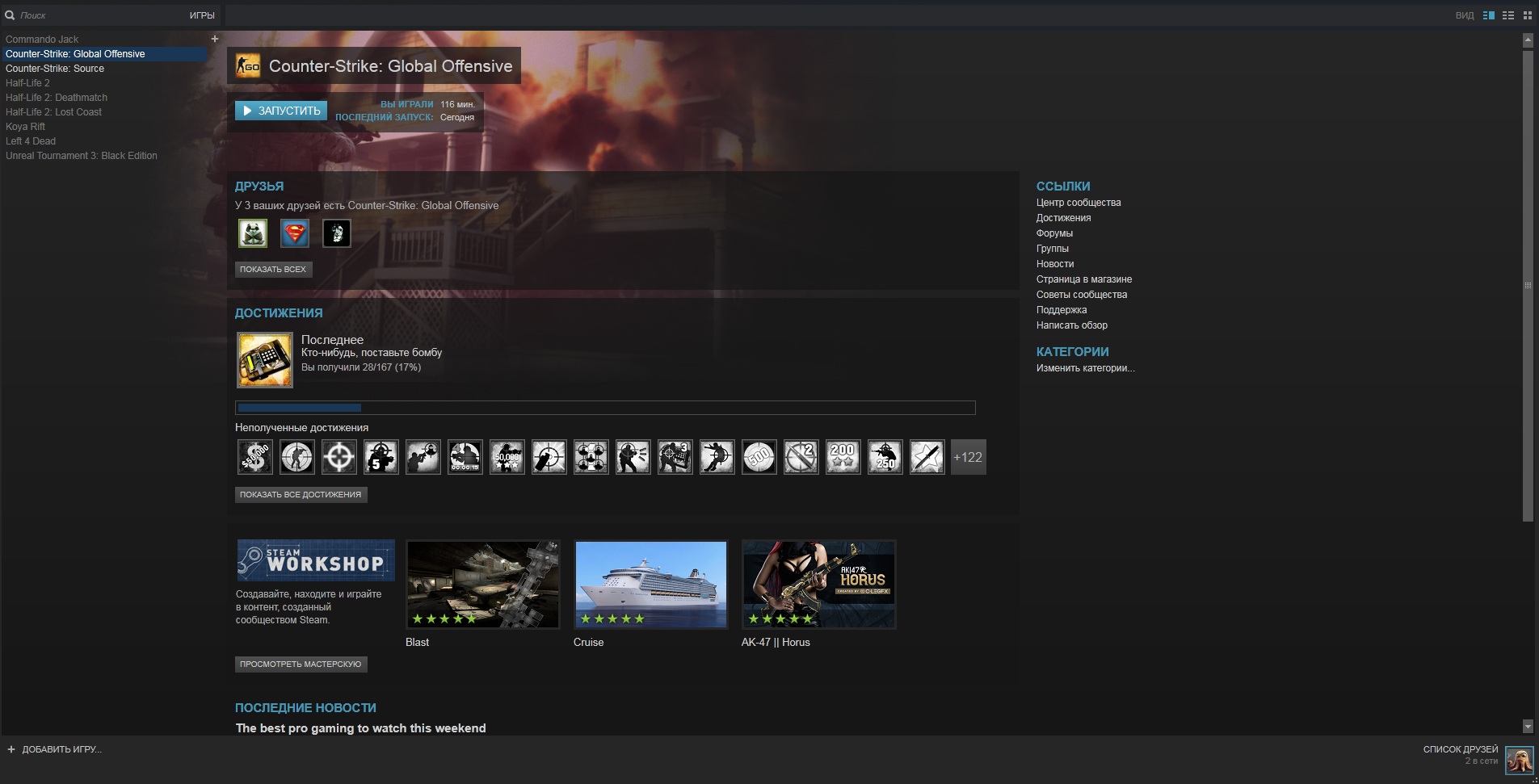This screenshot has height=784, width=1539.
Task: Open the ИГРЫ filter dropdown
Action: pyautogui.click(x=202, y=15)
